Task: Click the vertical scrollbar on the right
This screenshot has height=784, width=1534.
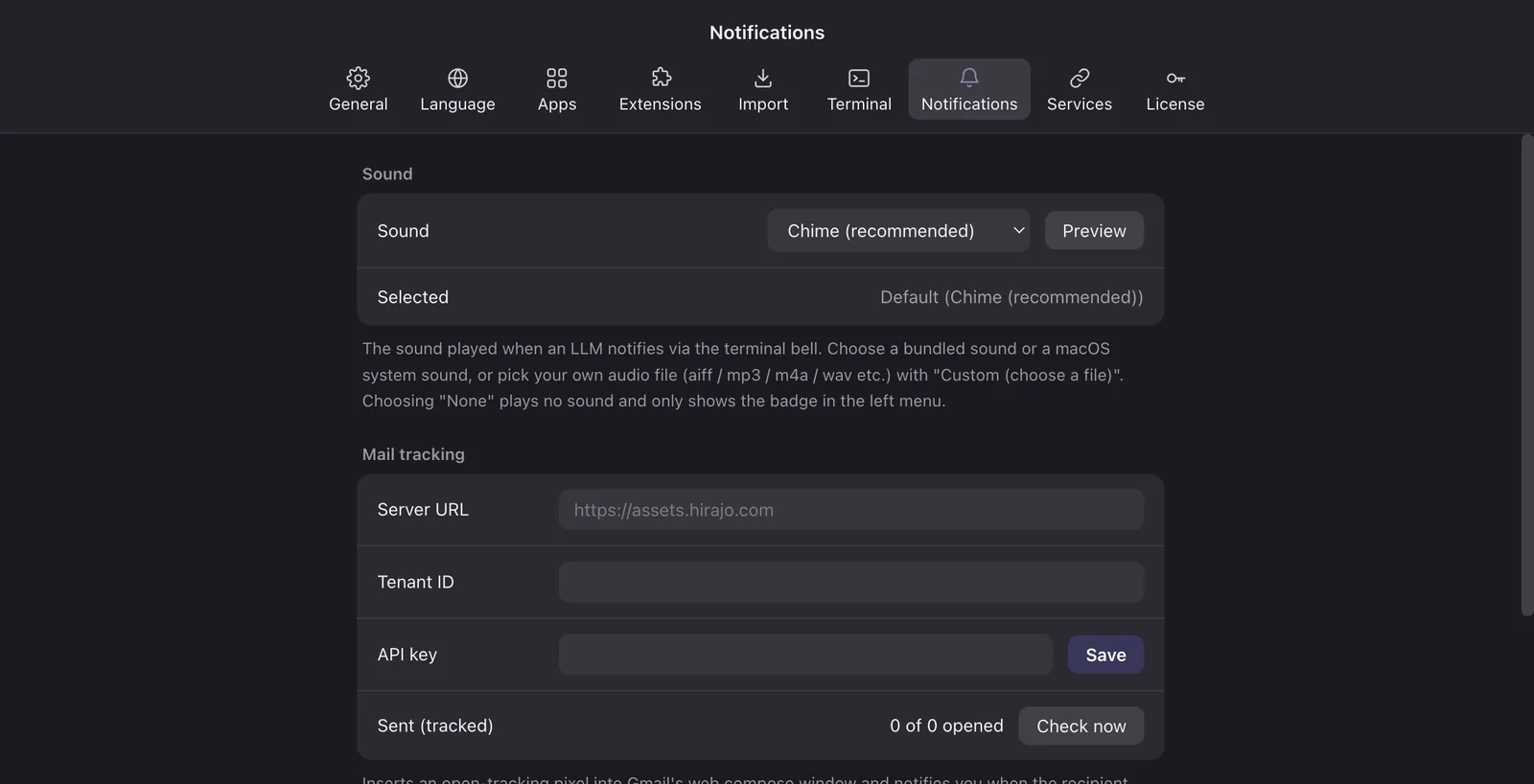Action: (1527, 375)
